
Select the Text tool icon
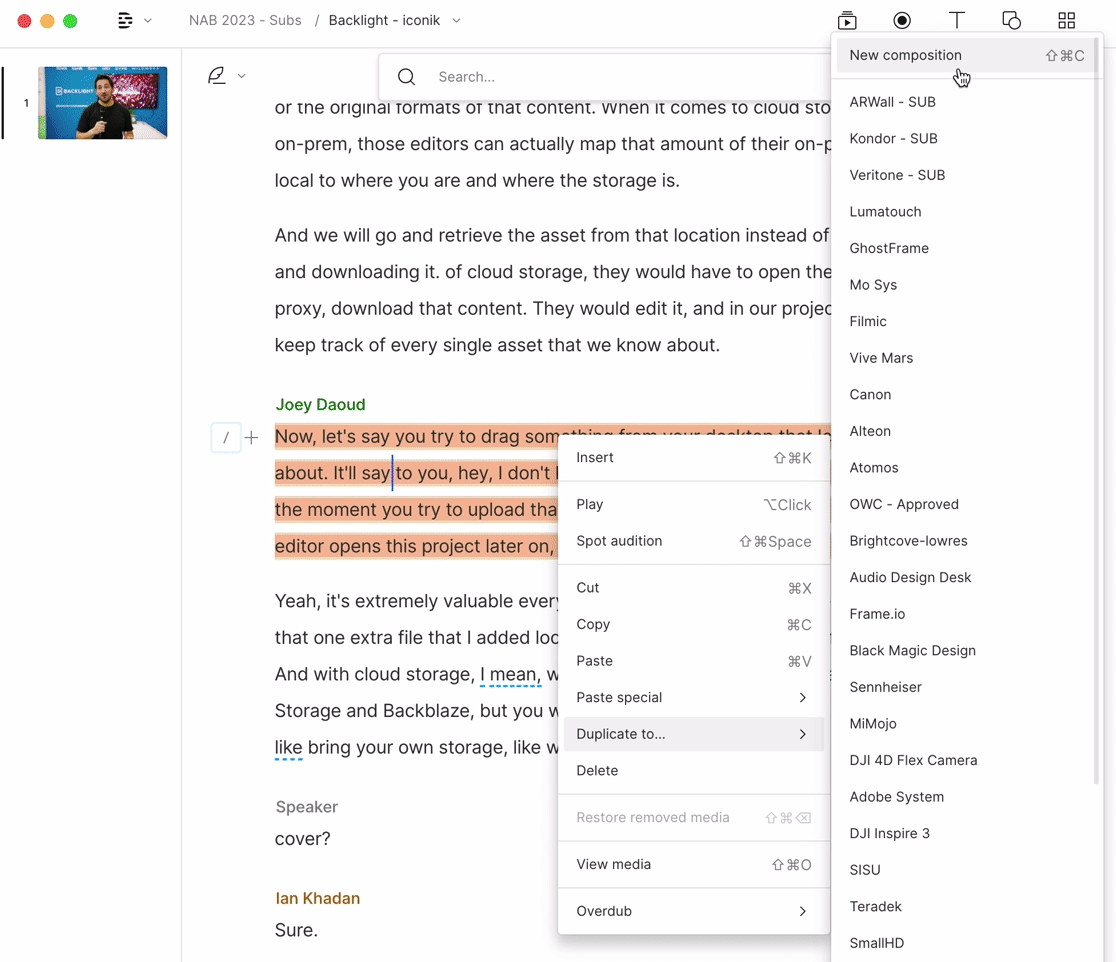957,21
